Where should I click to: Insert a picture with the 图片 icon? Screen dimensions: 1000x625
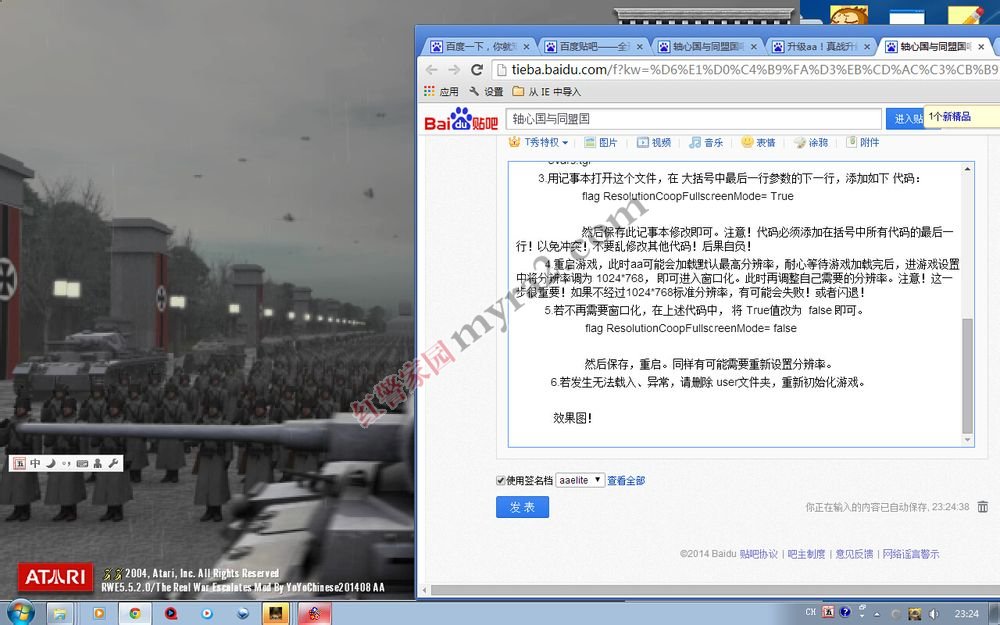[x=601, y=142]
